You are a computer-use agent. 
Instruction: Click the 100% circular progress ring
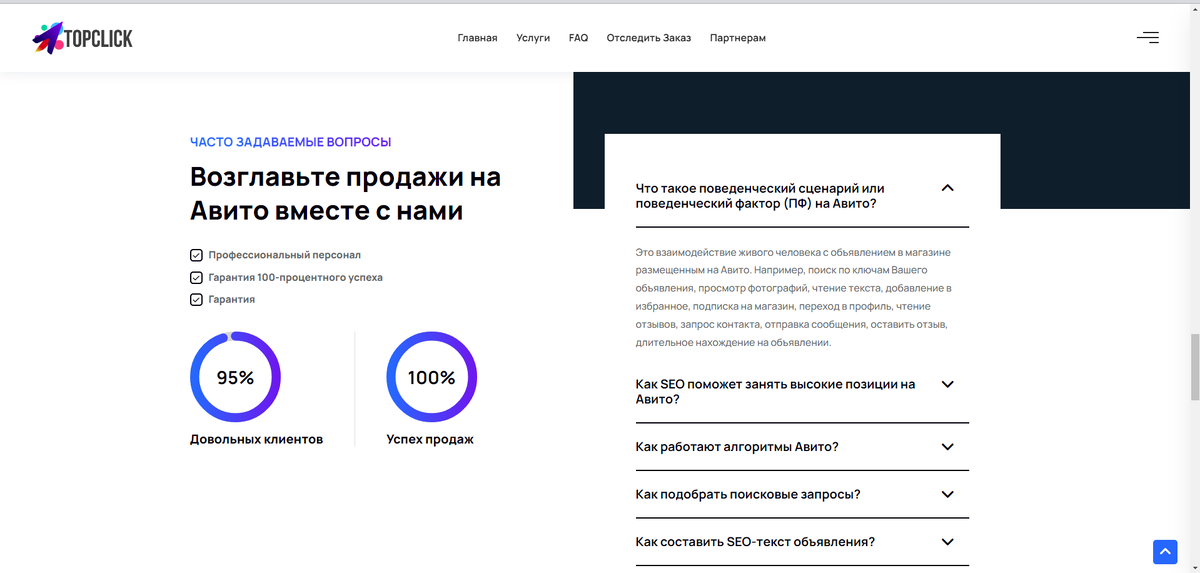pyautogui.click(x=431, y=377)
